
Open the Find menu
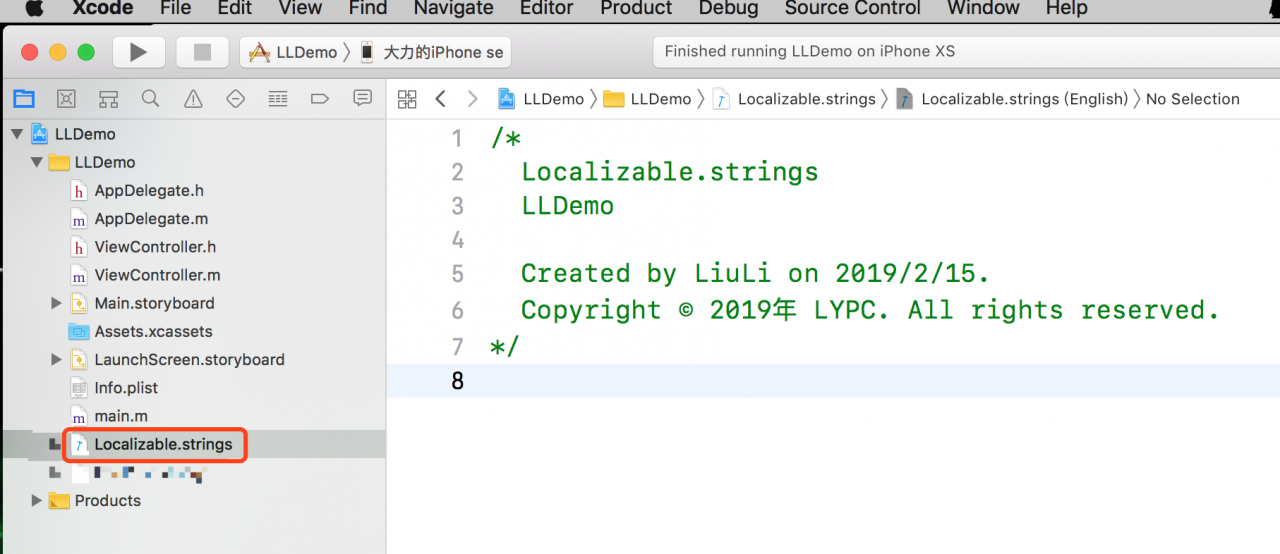pos(368,8)
